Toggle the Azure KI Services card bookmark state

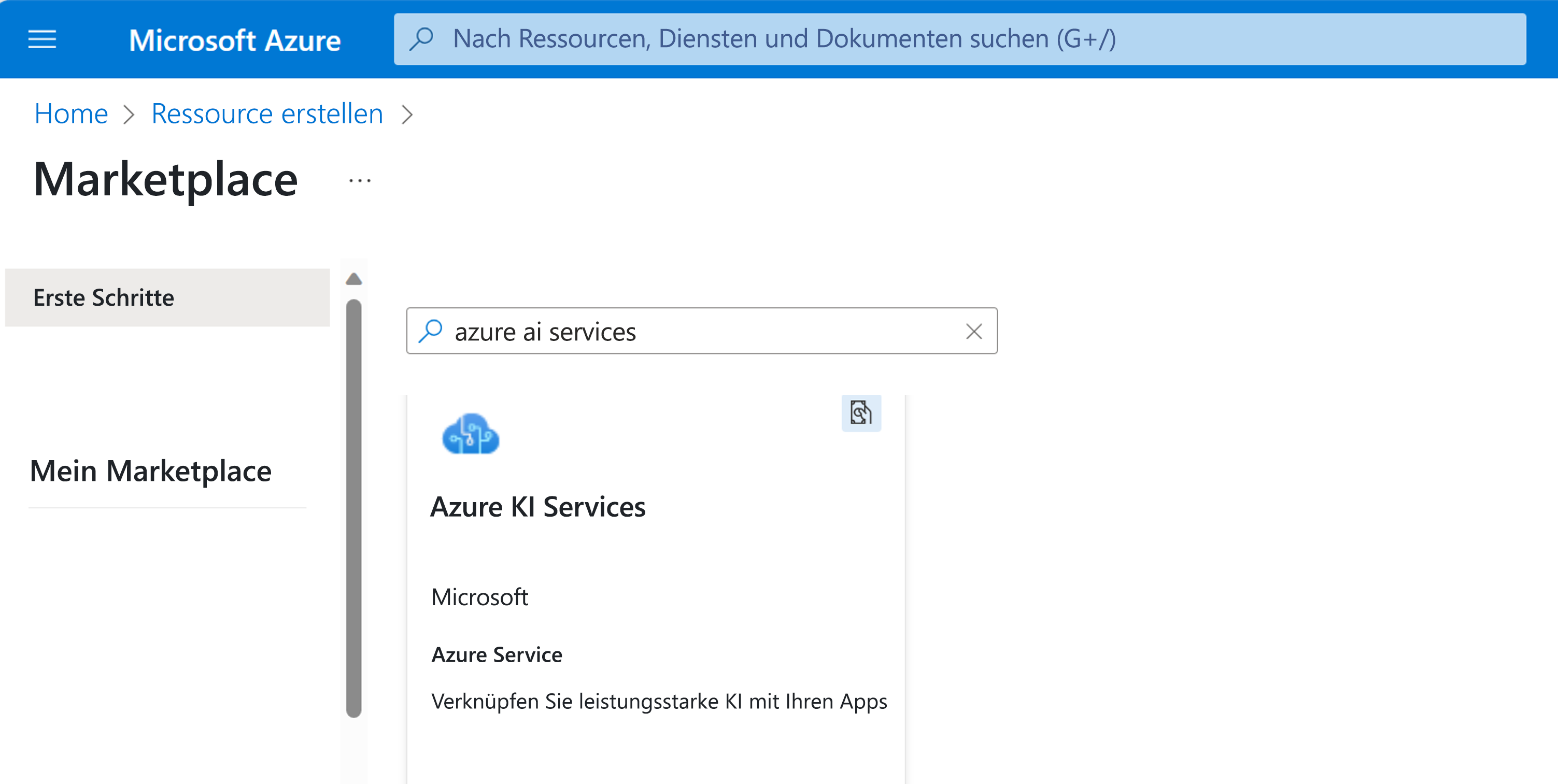(x=859, y=413)
